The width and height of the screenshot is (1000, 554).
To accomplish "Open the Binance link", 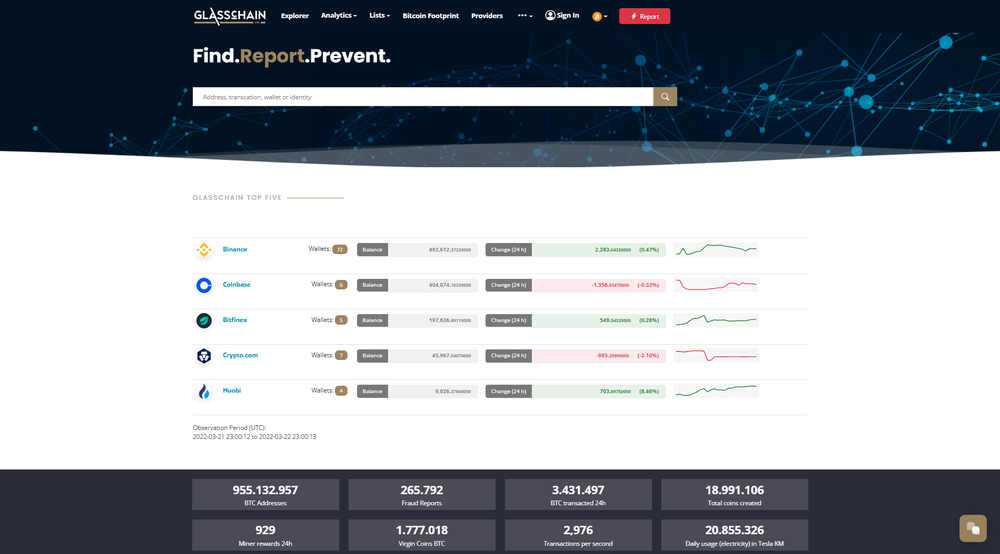I will 235,249.
